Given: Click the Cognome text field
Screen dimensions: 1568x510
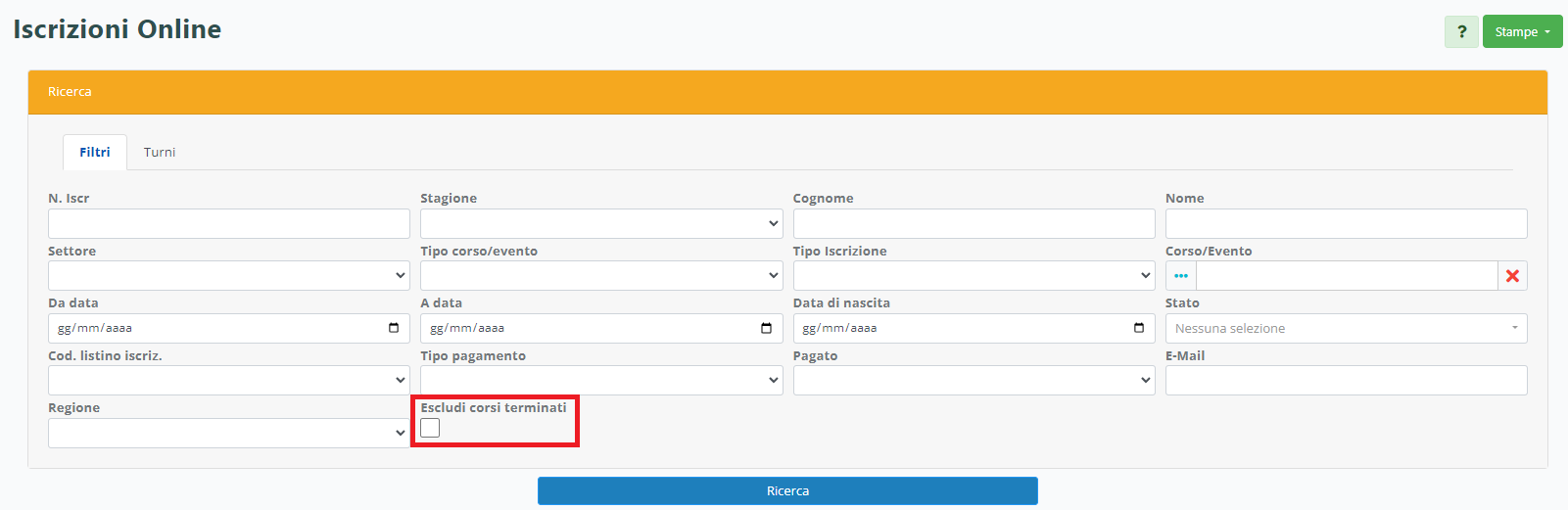Looking at the screenshot, I should pyautogui.click(x=974, y=223).
